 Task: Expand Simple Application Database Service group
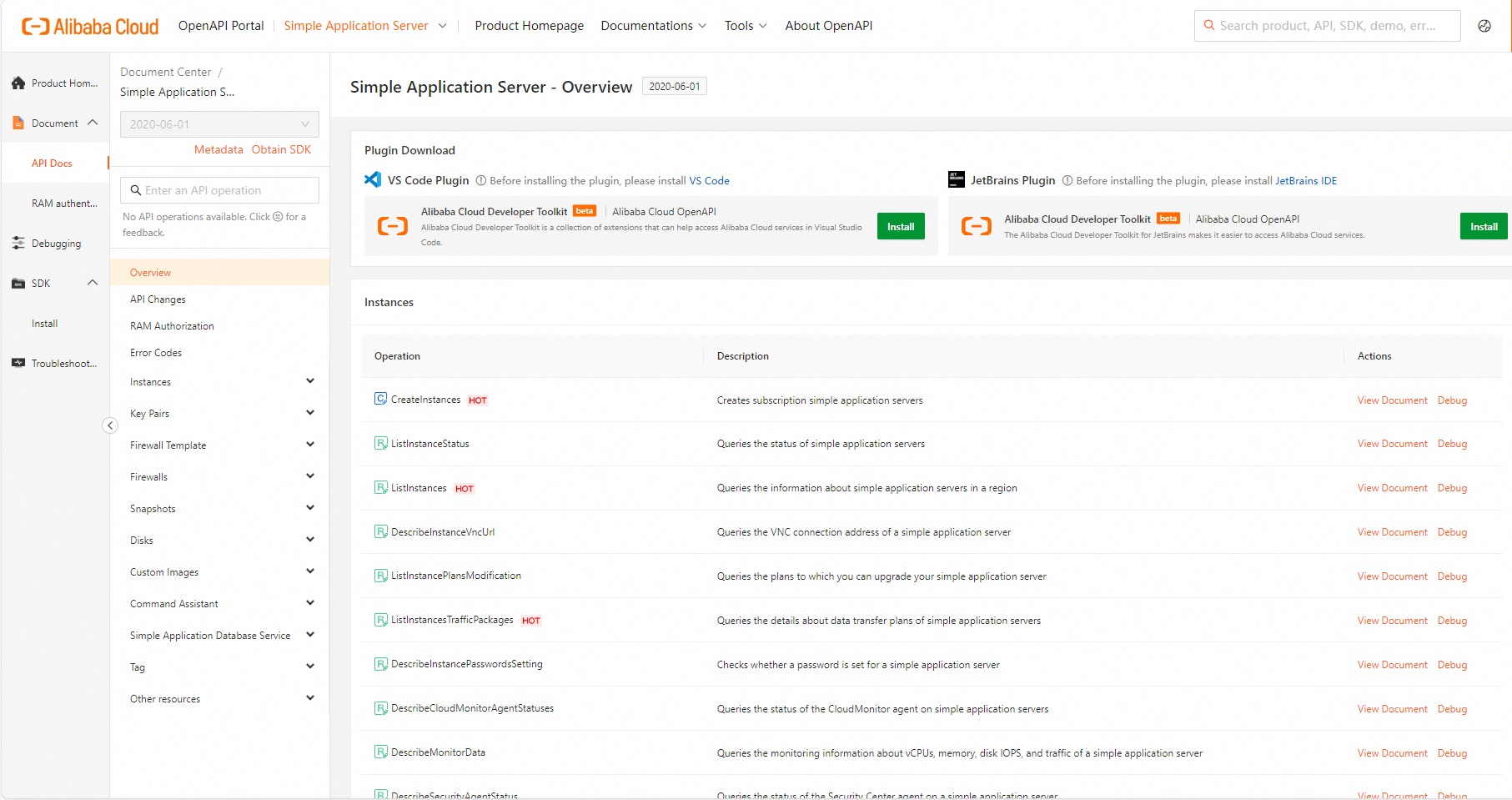(x=310, y=635)
